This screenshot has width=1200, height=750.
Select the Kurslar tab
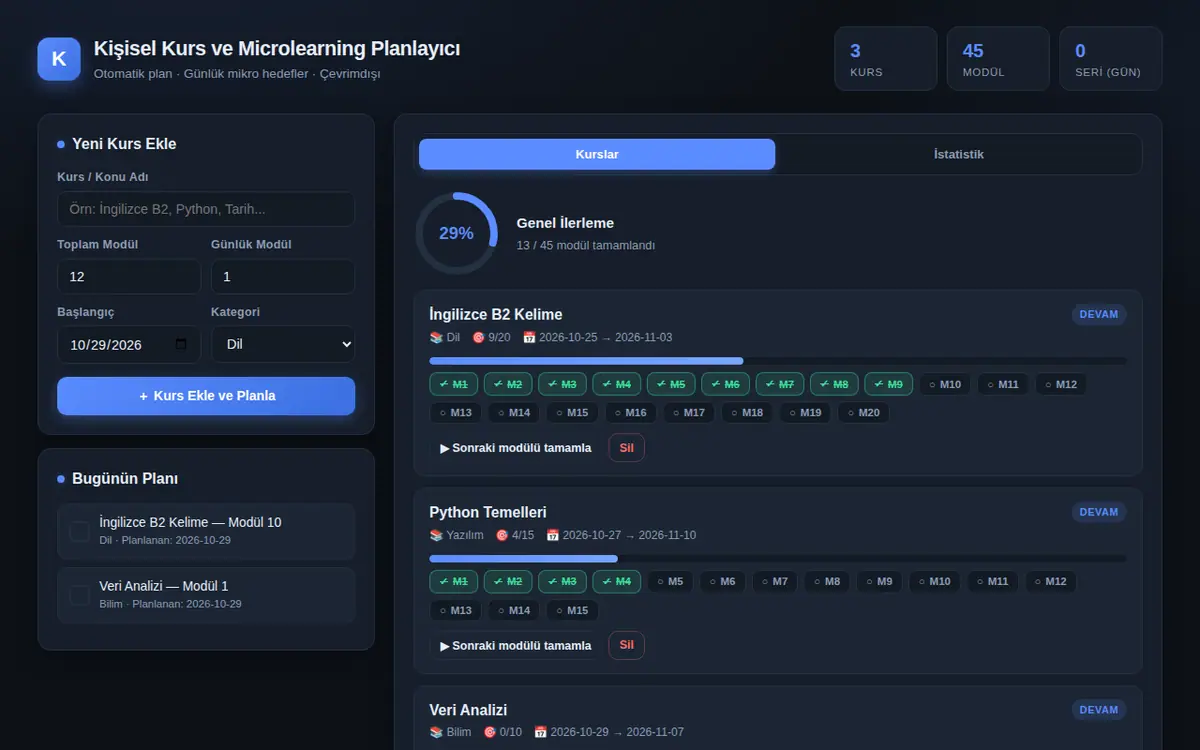point(597,154)
